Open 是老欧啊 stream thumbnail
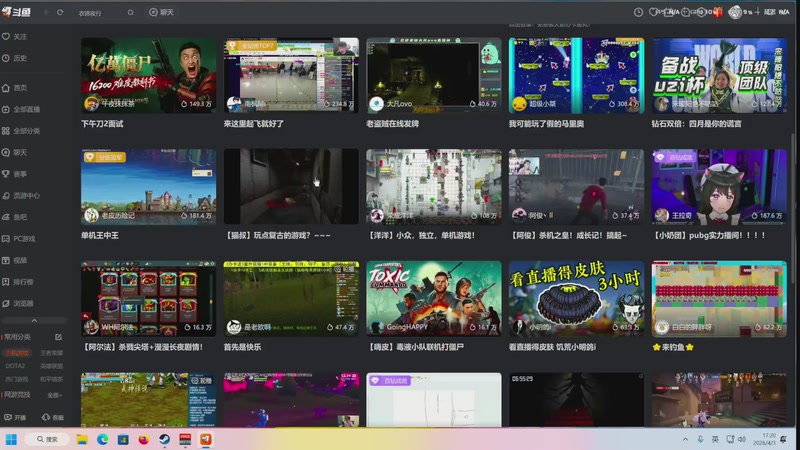This screenshot has width=800, height=450. coord(291,298)
